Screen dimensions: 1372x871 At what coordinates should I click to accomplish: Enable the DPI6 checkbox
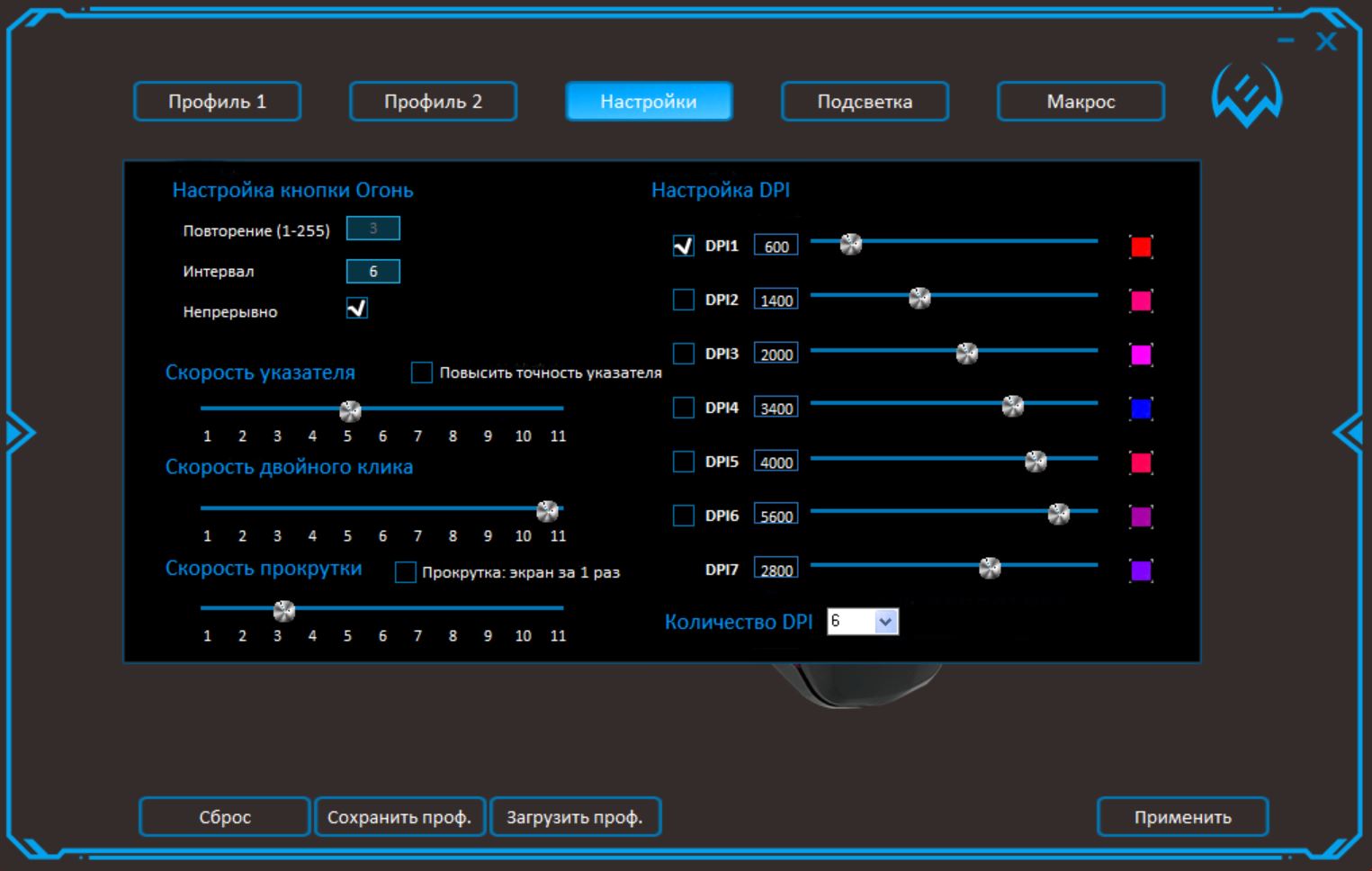click(x=684, y=516)
